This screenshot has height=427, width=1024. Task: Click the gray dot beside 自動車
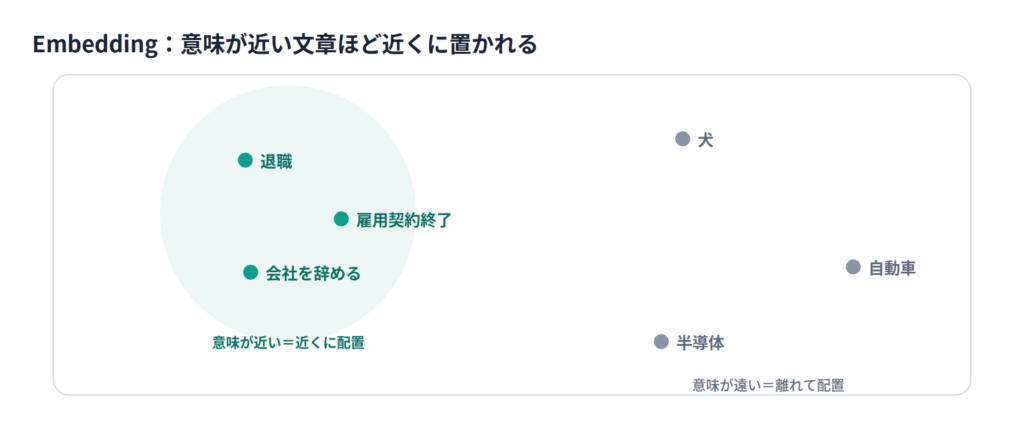click(853, 267)
